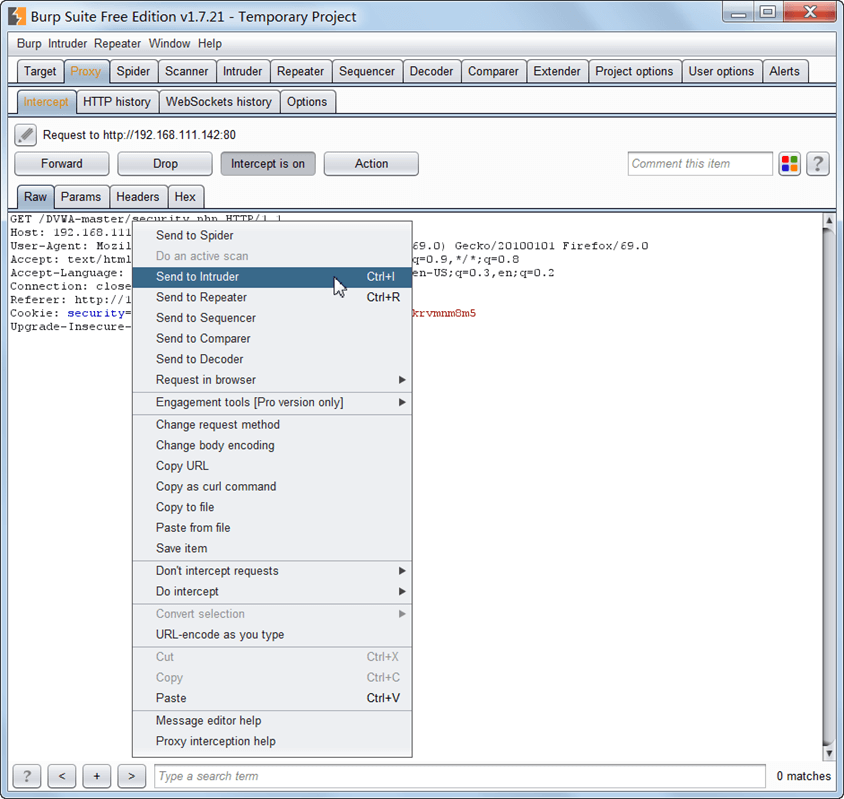The height and width of the screenshot is (799, 844).
Task: Select 'Change request method'
Action: click(x=272, y=425)
